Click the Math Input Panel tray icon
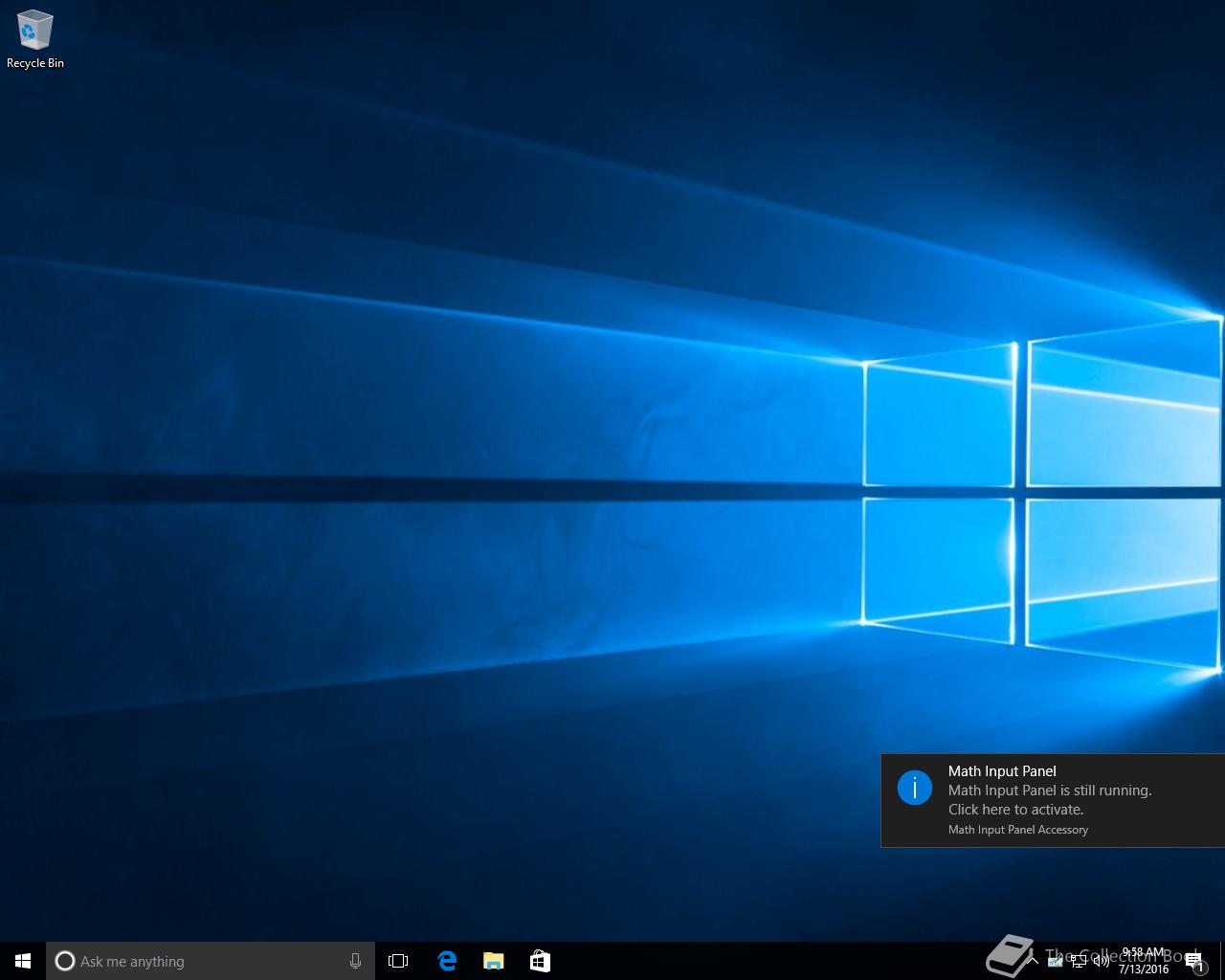The height and width of the screenshot is (980, 1225). tap(1055, 961)
